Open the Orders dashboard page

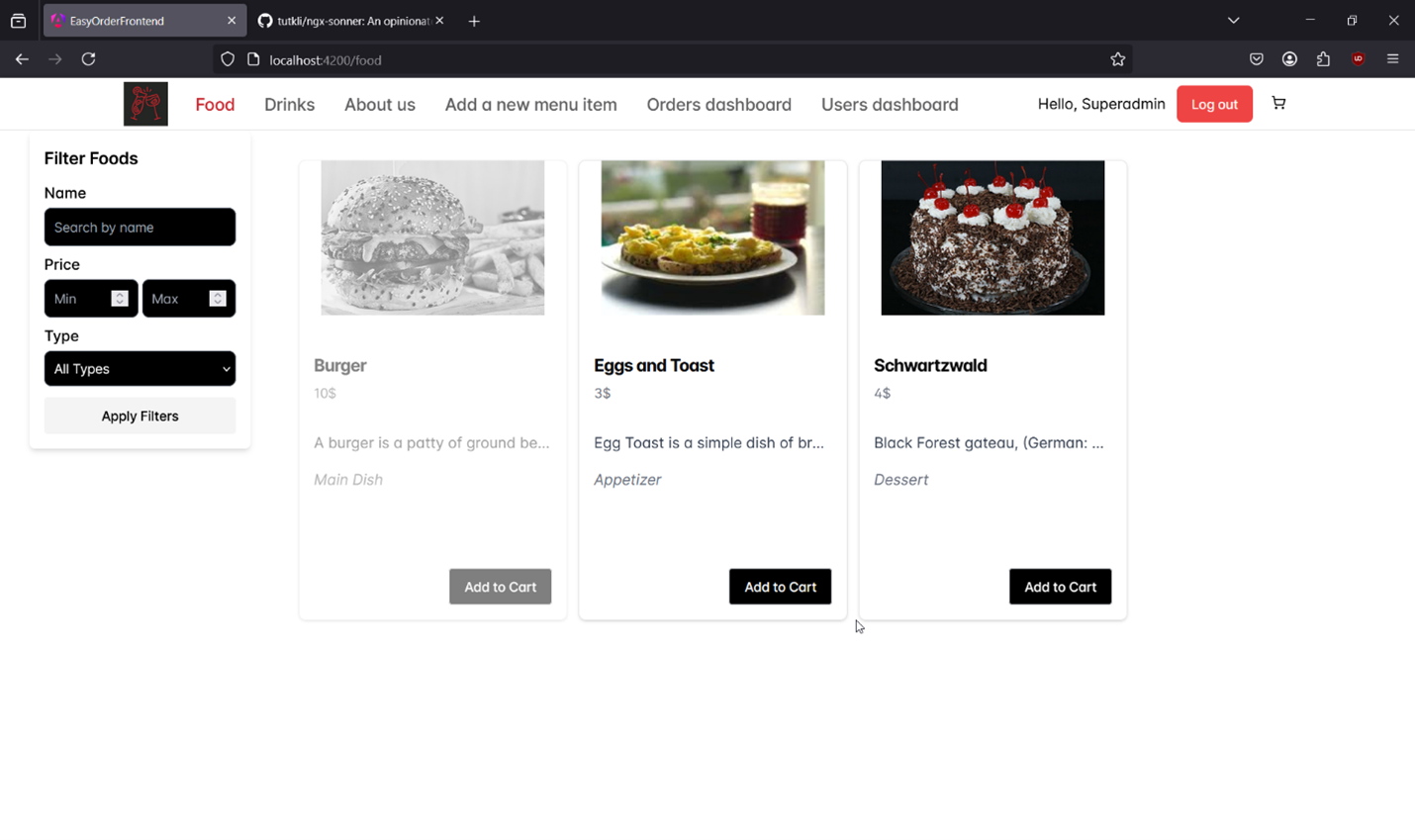(718, 104)
